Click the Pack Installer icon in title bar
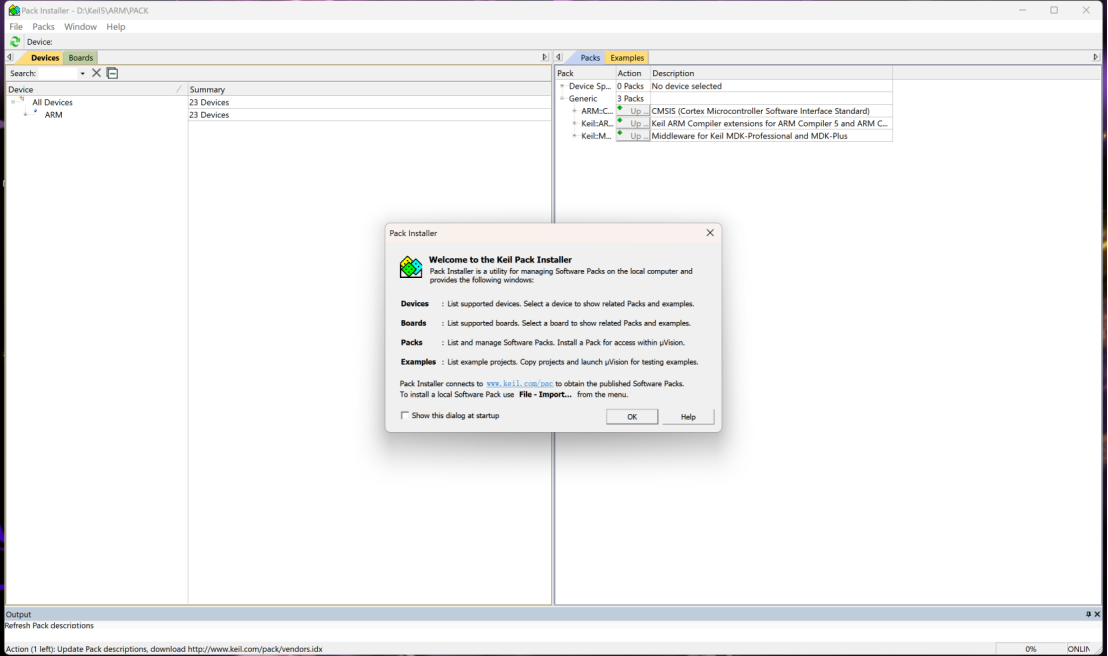 tap(13, 11)
